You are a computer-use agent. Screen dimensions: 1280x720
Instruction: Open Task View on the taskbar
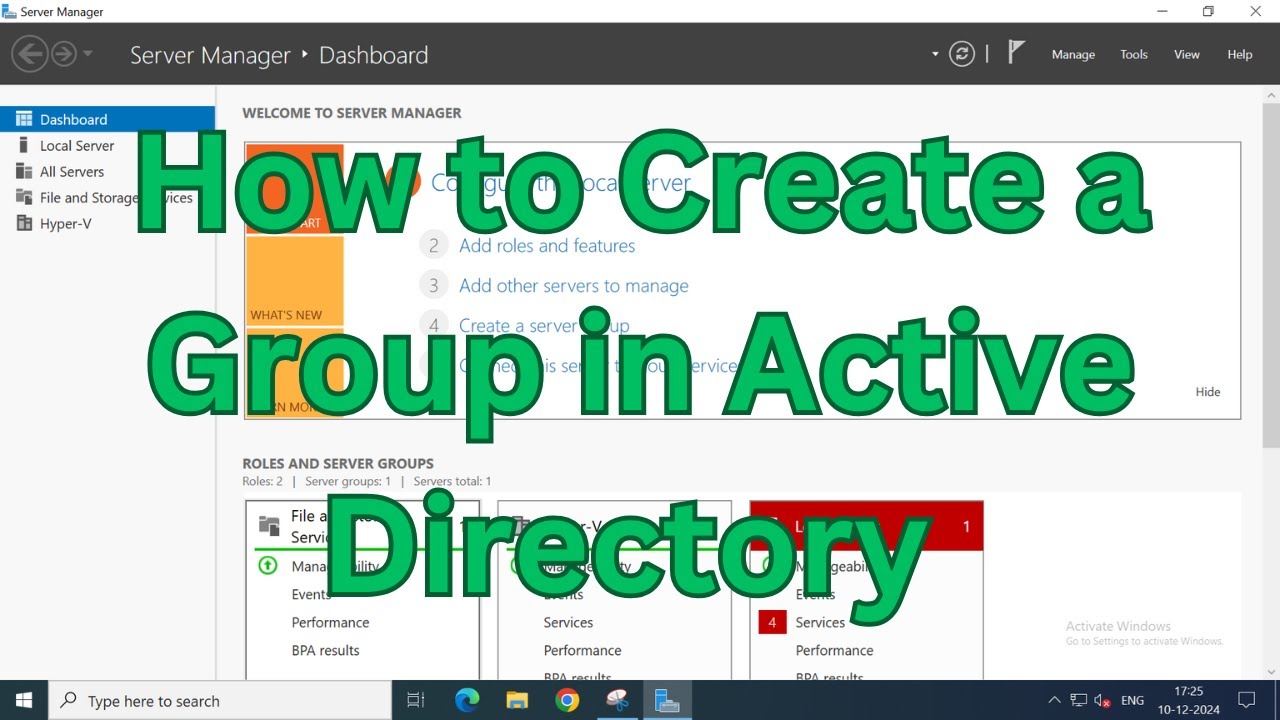click(x=416, y=701)
